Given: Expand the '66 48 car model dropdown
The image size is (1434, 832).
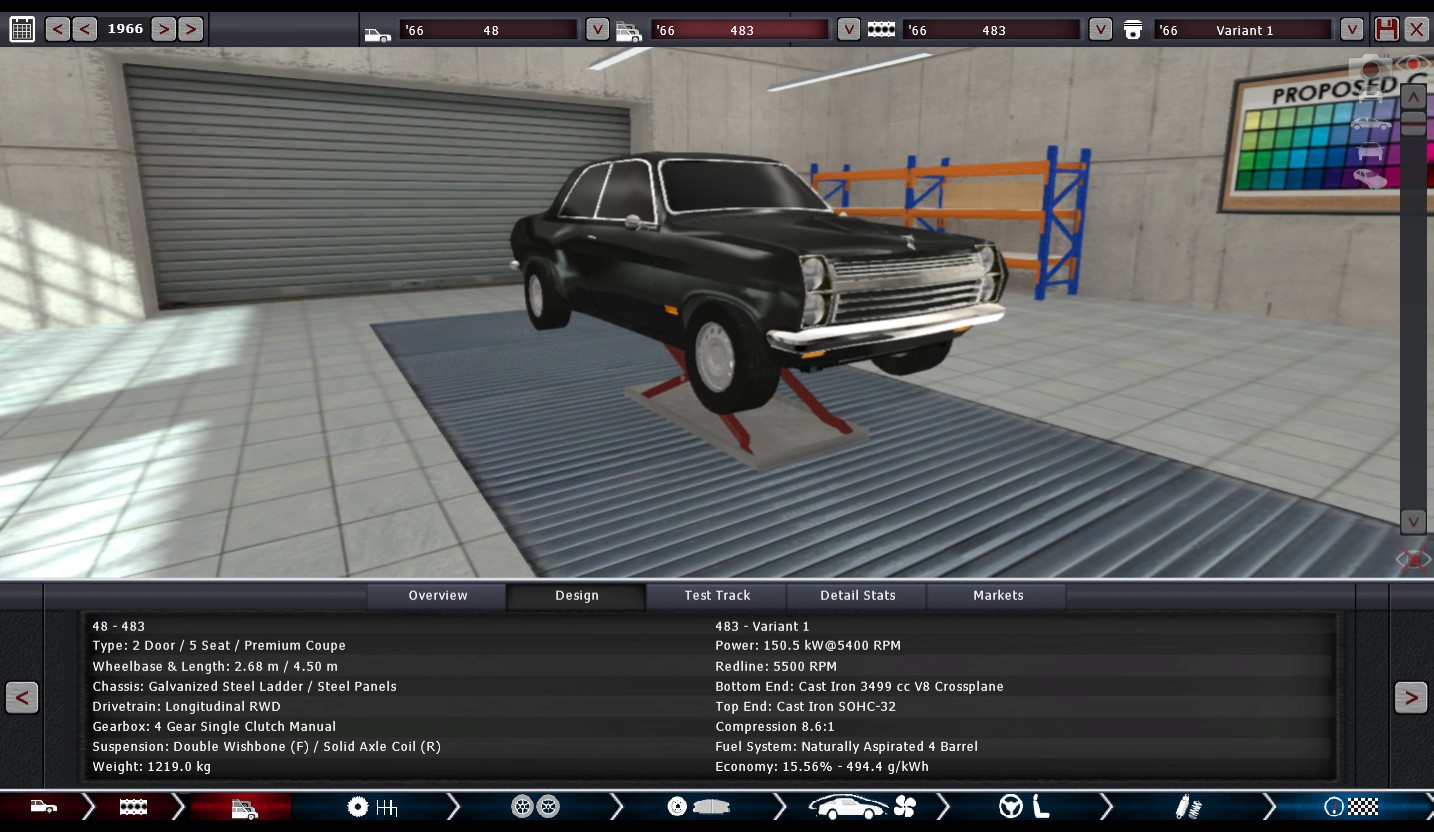Looking at the screenshot, I should point(597,30).
